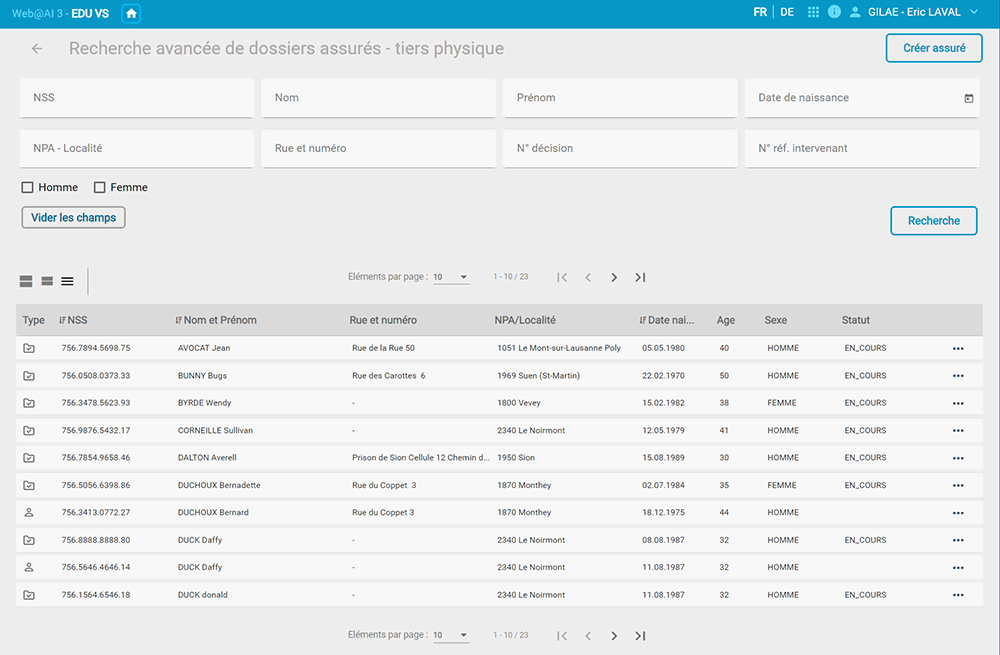1000x655 pixels.
Task: Click the Créer assuré button
Action: click(x=933, y=47)
